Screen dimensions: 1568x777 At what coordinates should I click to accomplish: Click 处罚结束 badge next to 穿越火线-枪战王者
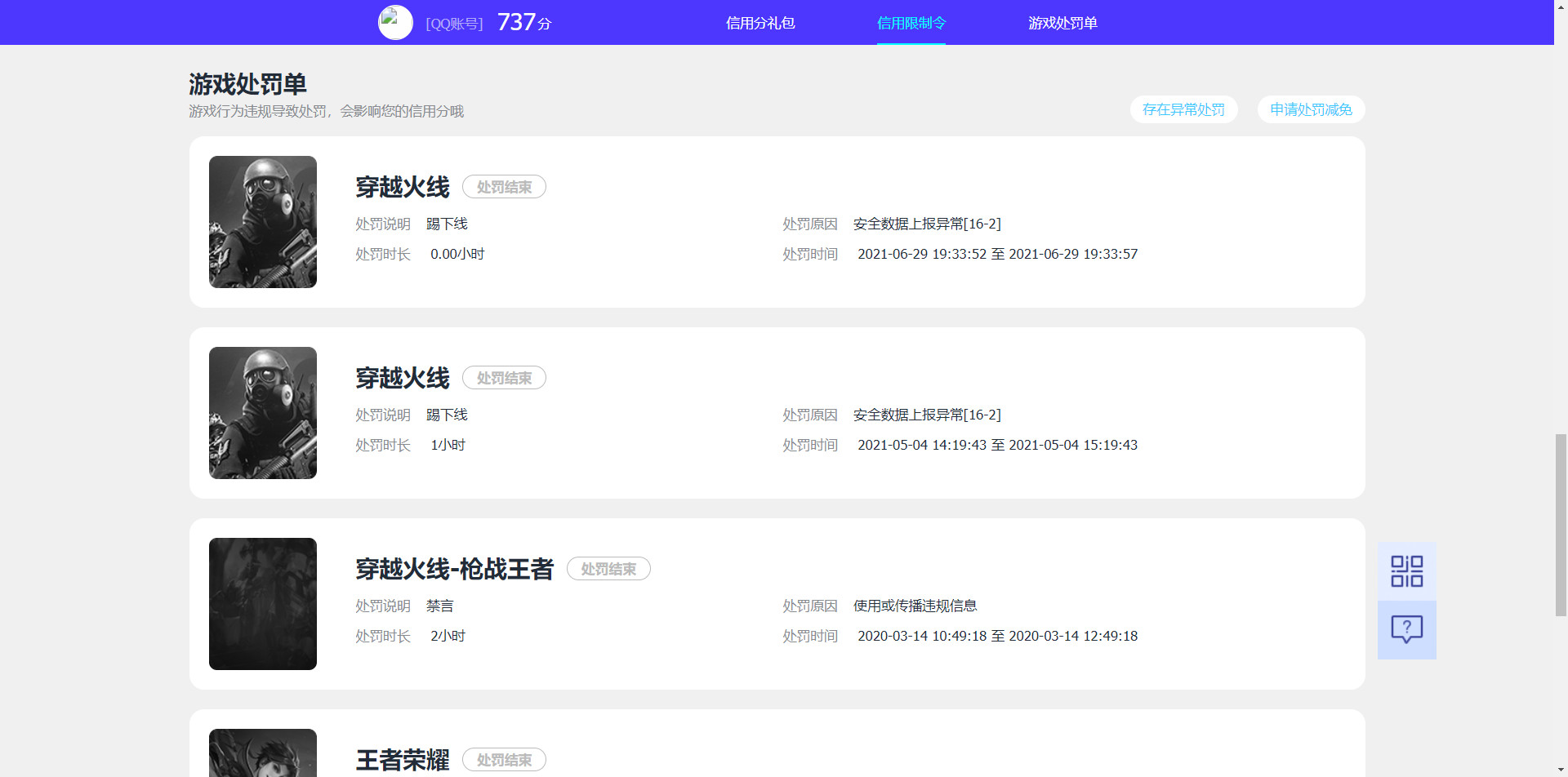[608, 569]
